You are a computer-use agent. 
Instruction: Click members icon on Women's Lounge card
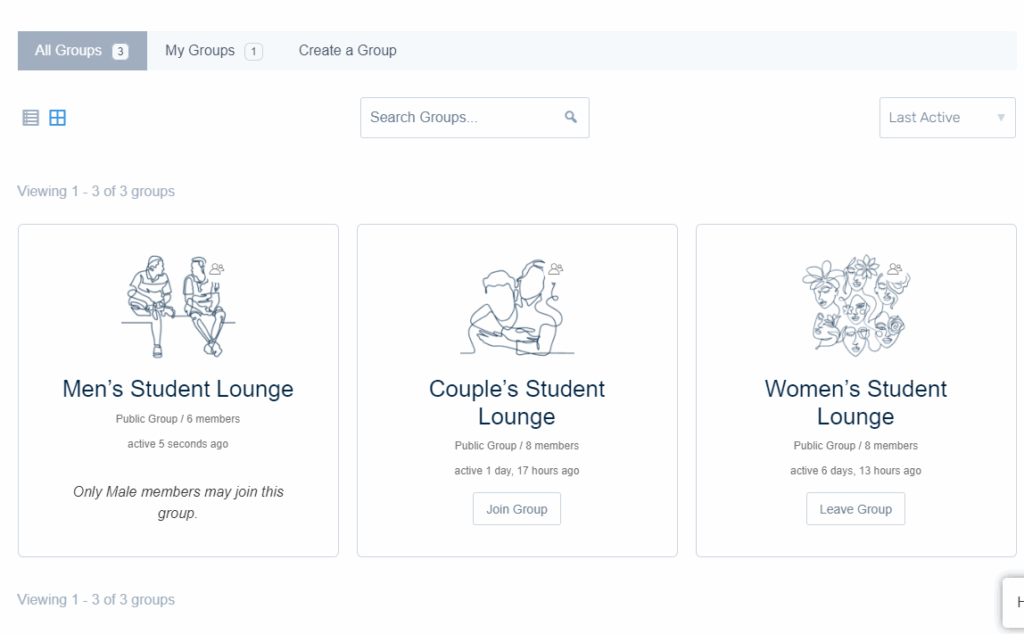[x=895, y=268]
